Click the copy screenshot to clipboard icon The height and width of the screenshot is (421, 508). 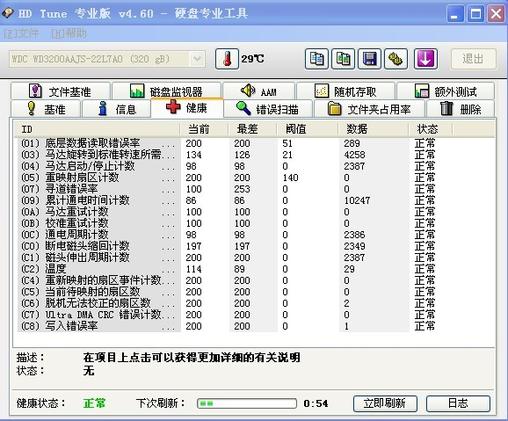[343, 59]
